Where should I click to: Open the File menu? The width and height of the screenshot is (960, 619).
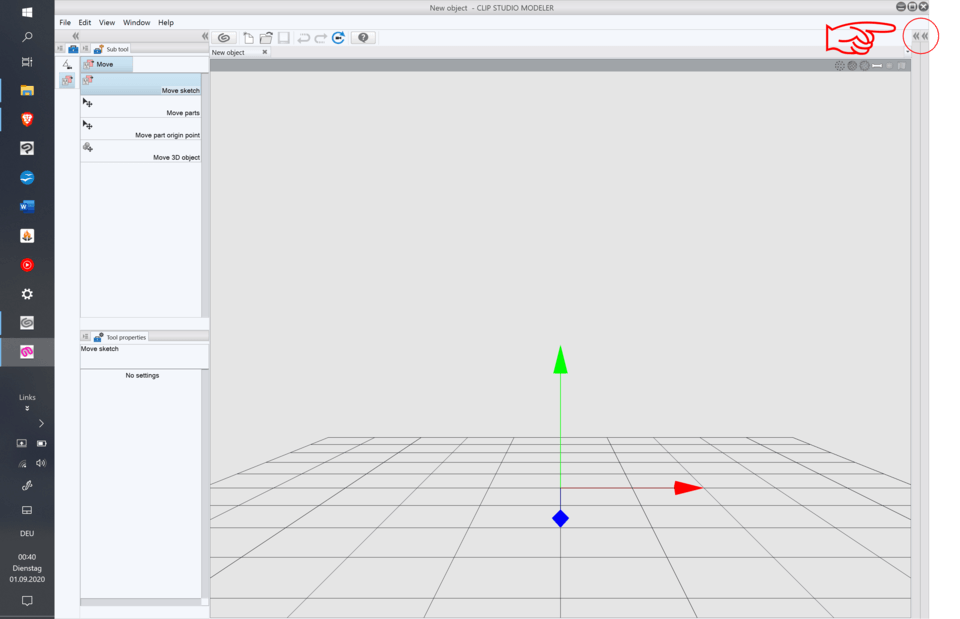click(65, 23)
